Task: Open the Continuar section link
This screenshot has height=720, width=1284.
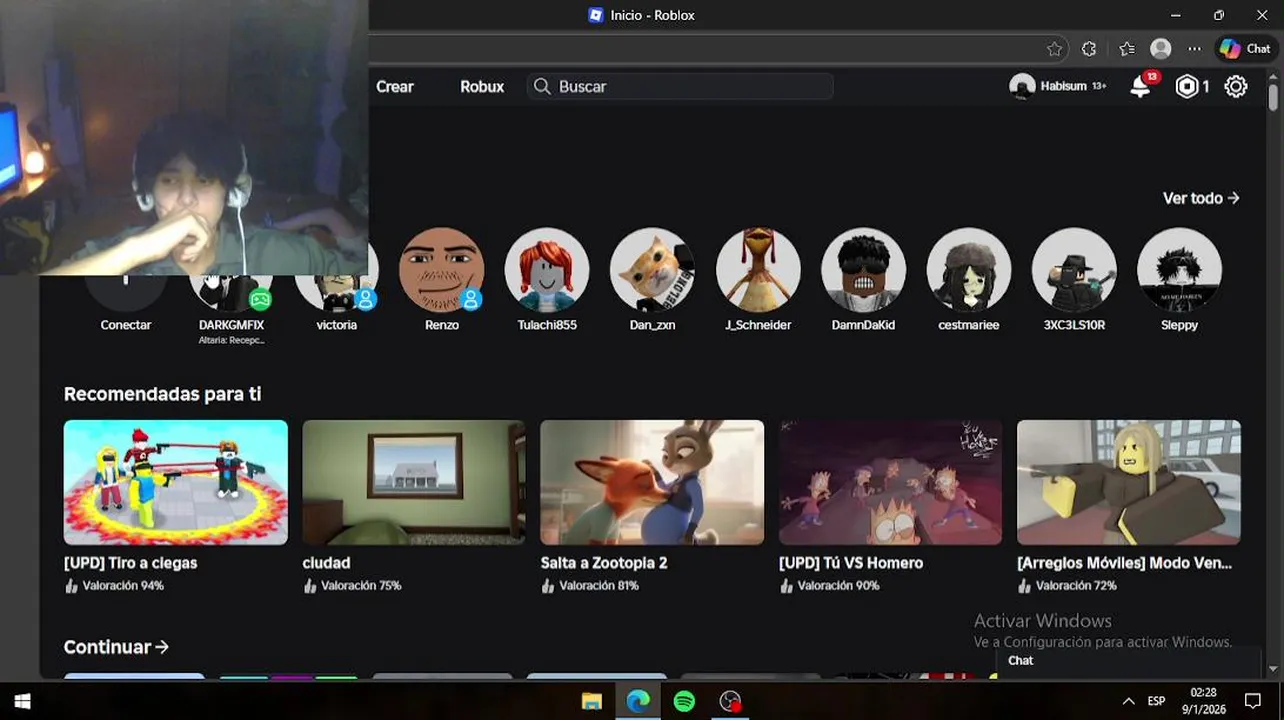Action: 116,647
